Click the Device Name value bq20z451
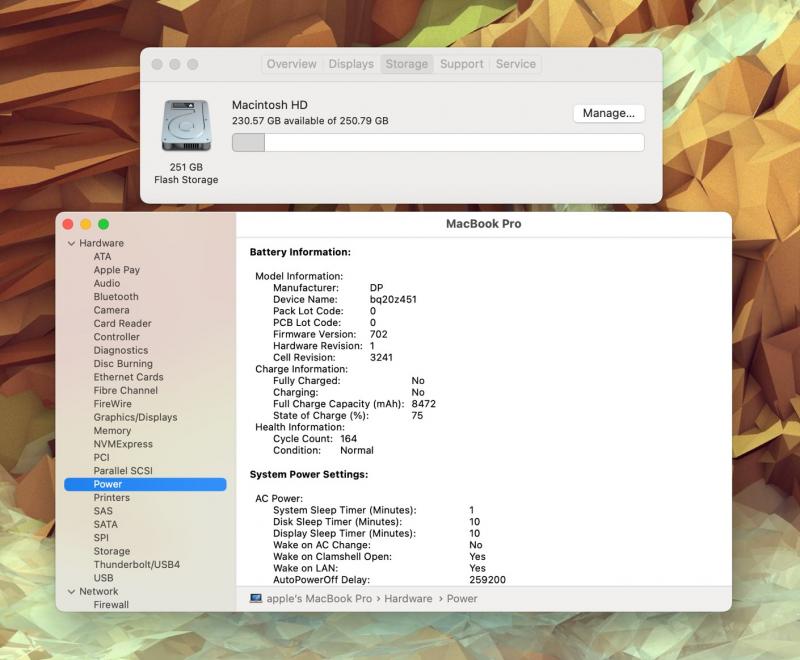The height and width of the screenshot is (660, 800). click(x=393, y=299)
